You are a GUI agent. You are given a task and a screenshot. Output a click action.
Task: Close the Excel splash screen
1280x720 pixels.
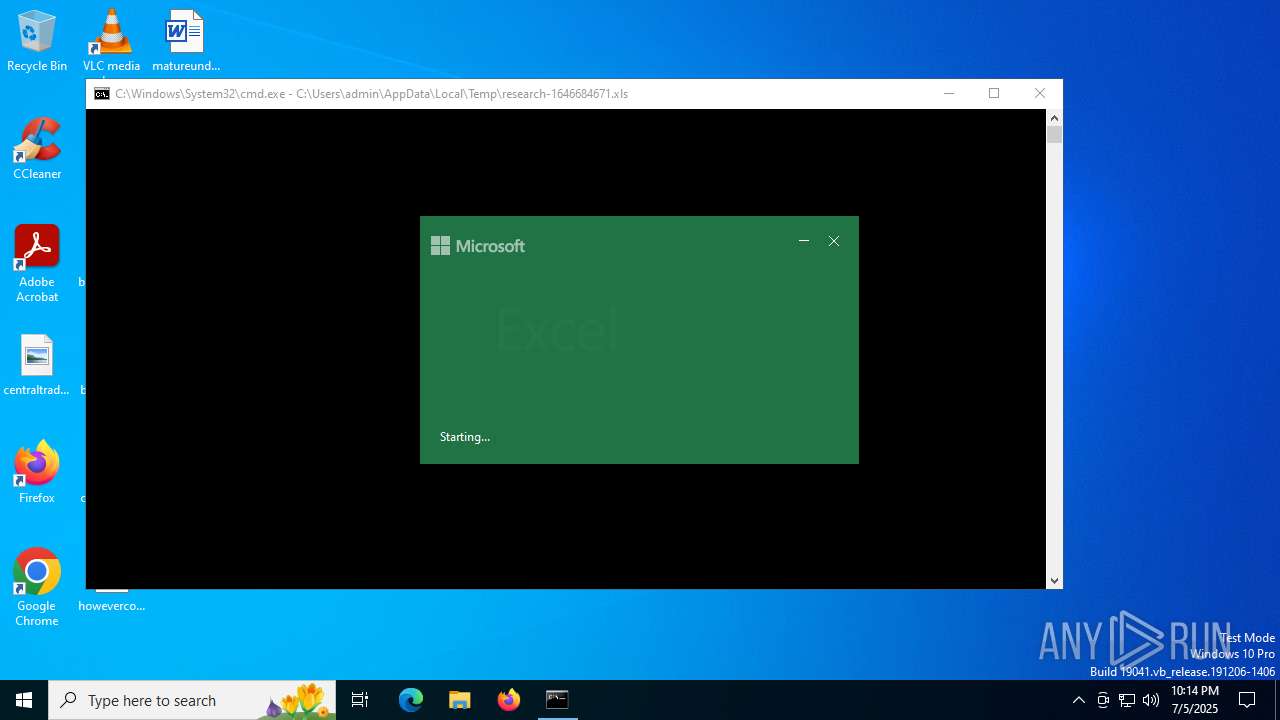point(834,241)
